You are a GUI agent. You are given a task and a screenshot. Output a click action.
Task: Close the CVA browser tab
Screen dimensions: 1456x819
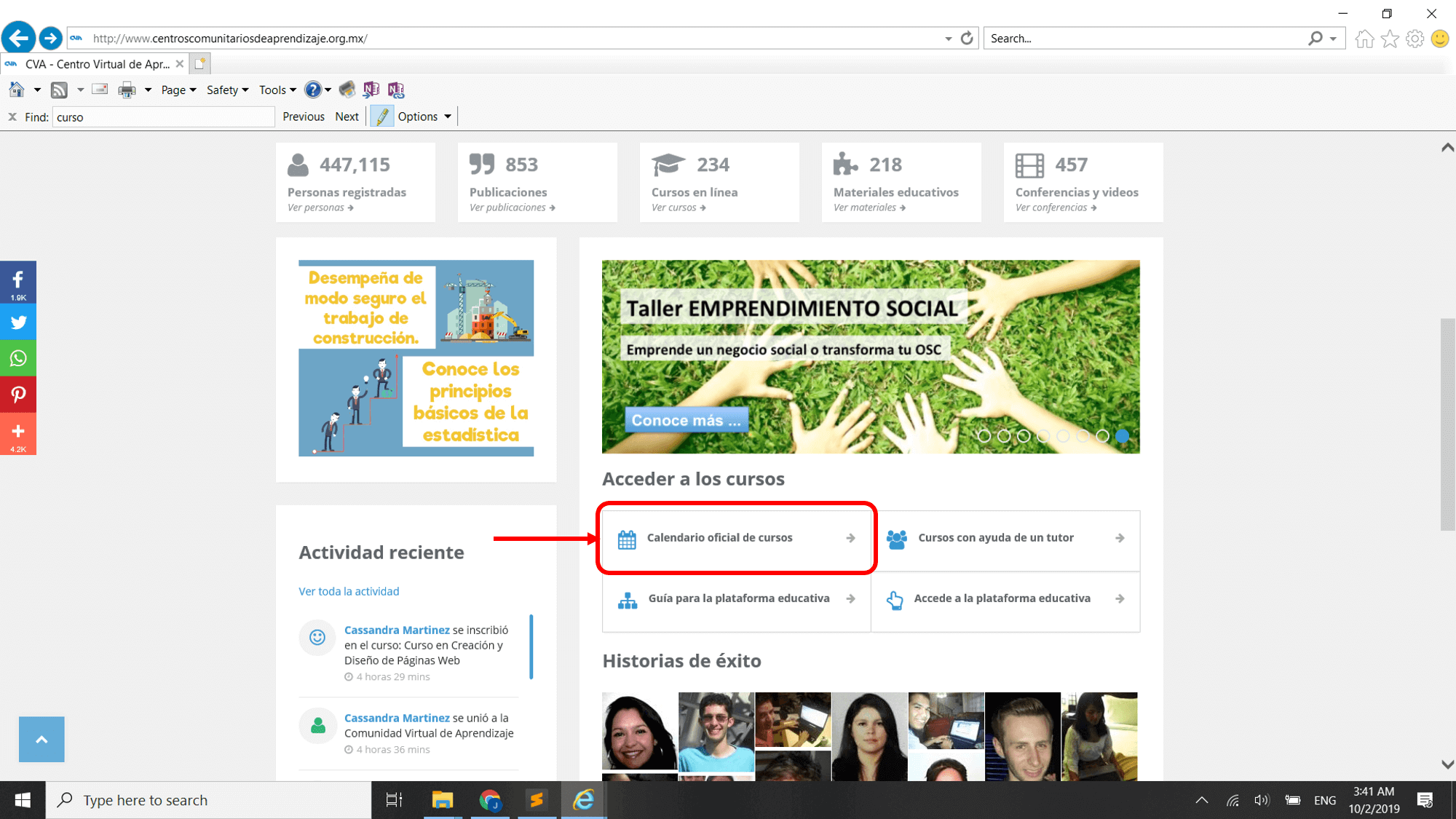[180, 64]
